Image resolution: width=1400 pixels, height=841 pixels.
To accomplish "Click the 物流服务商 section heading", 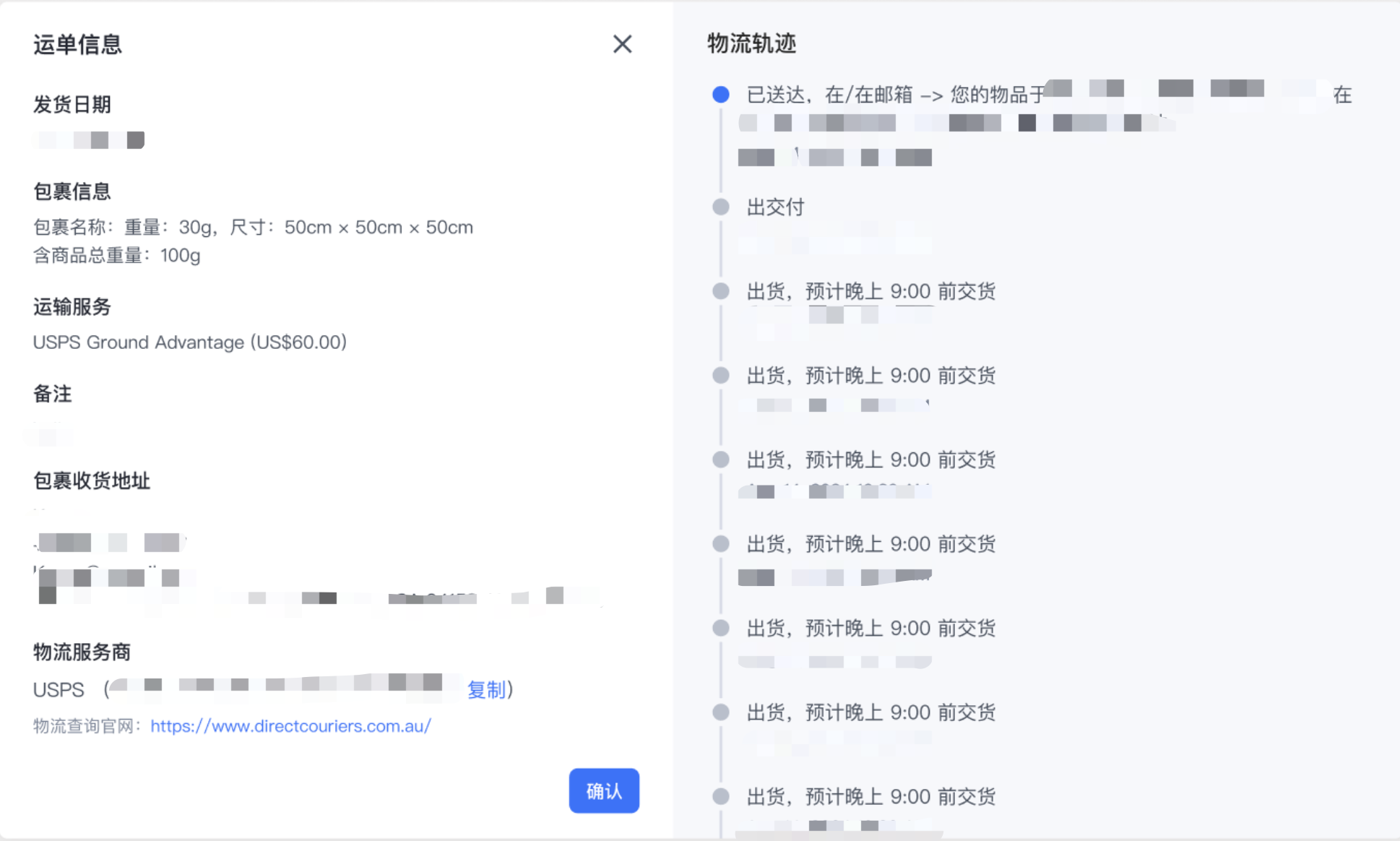I will coord(82,652).
